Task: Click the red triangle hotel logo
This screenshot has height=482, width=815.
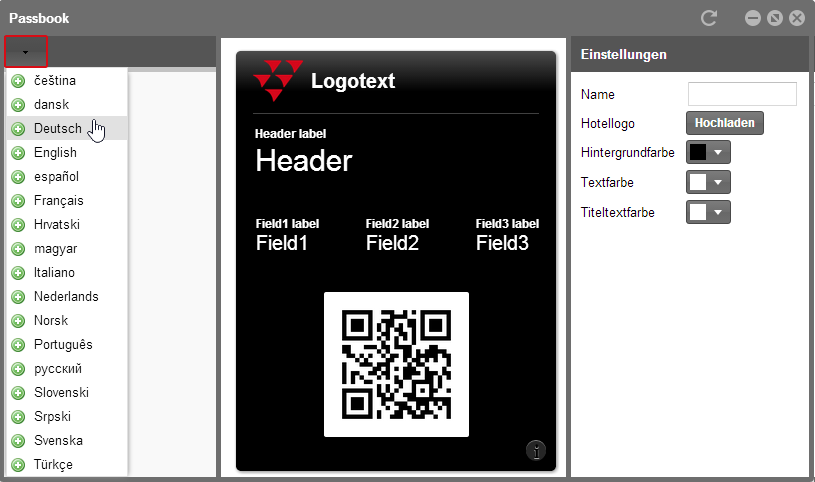Action: coord(278,80)
